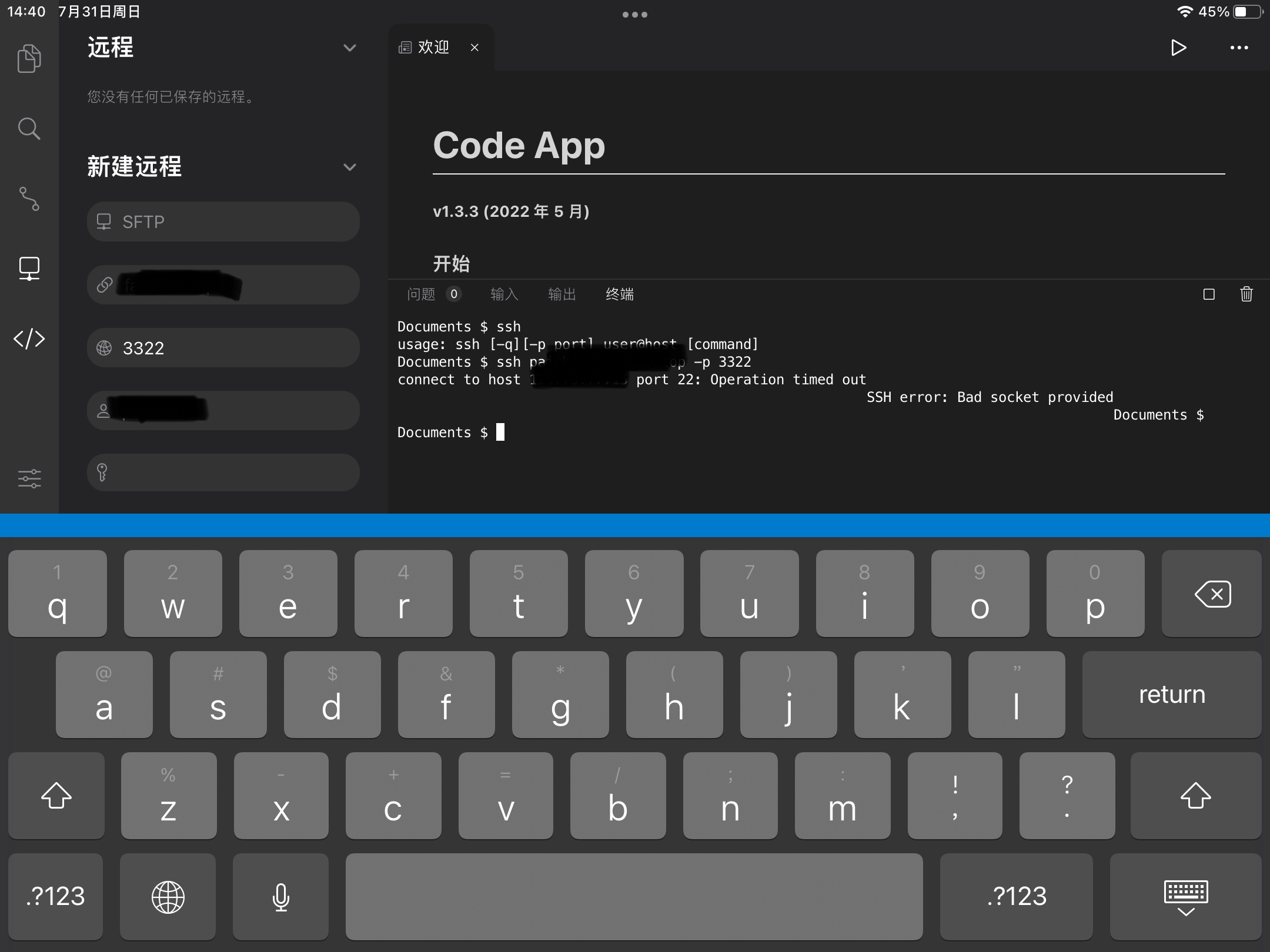Run code with the play button
Image resolution: width=1270 pixels, height=952 pixels.
1178,48
